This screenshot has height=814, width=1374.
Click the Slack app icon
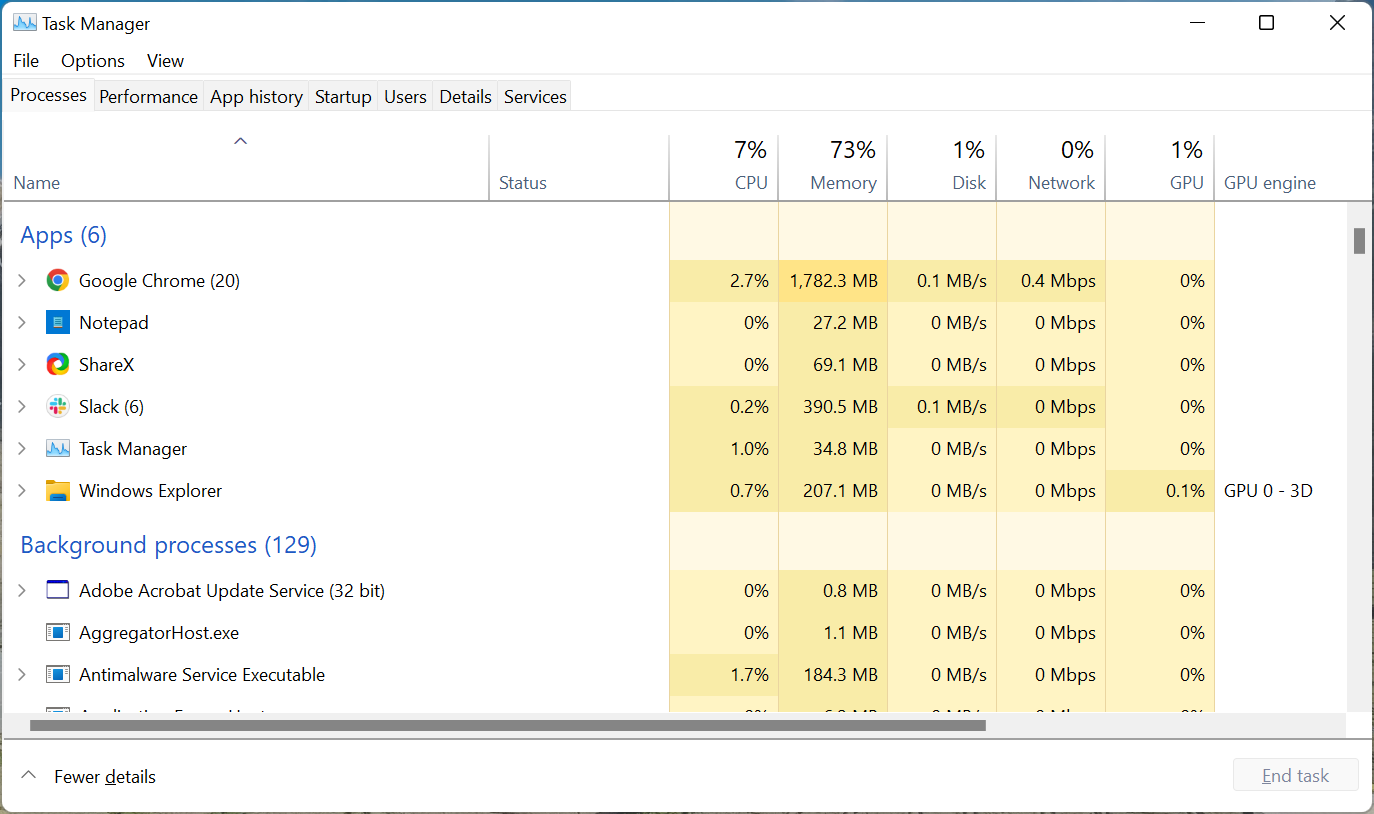58,407
